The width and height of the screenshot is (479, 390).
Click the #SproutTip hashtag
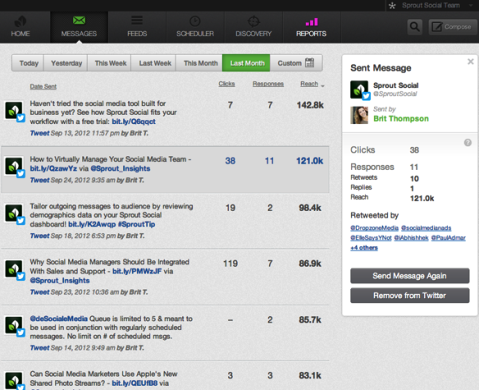pyautogui.click(x=136, y=224)
